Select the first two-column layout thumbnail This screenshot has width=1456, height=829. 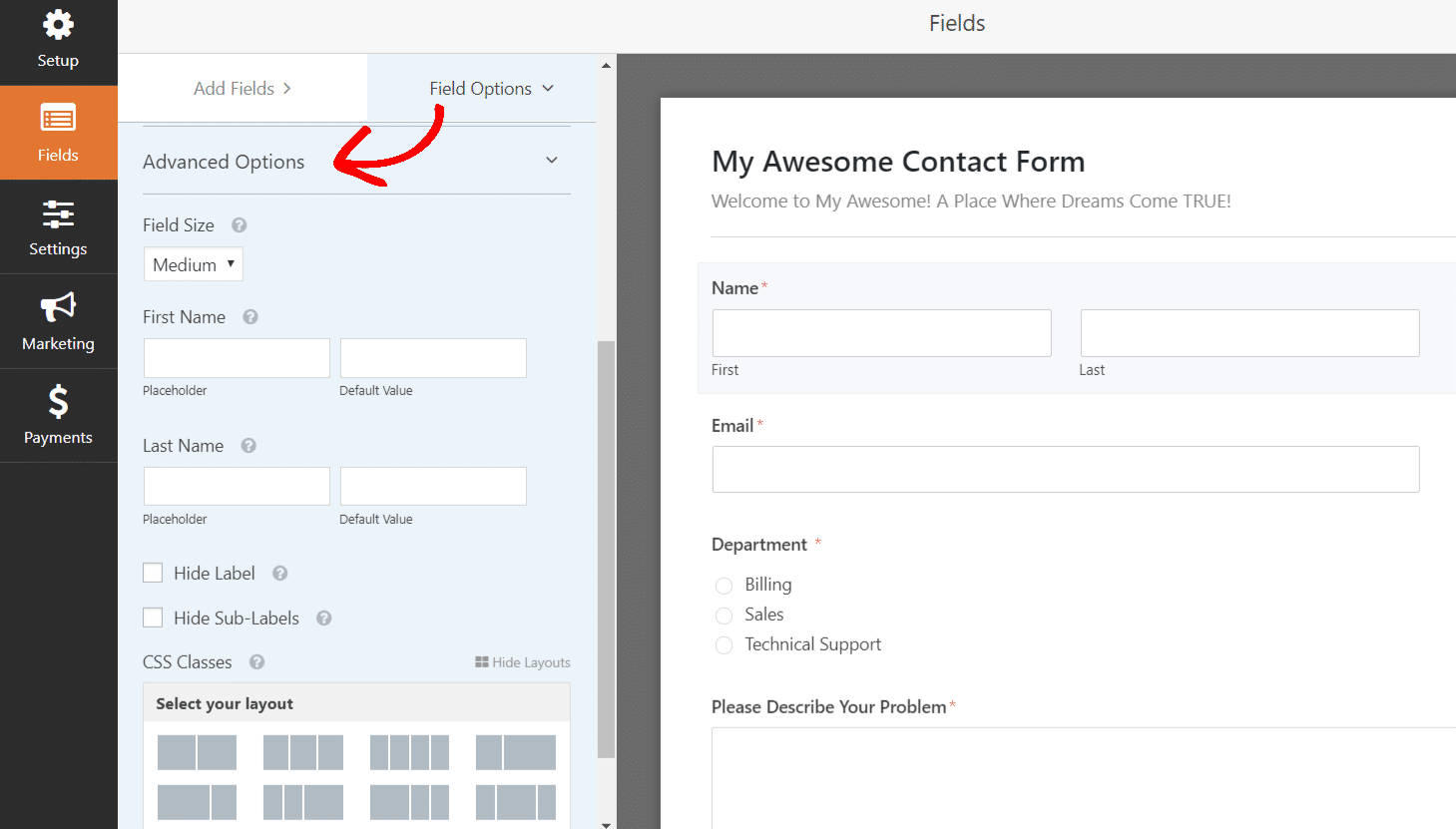point(197,752)
